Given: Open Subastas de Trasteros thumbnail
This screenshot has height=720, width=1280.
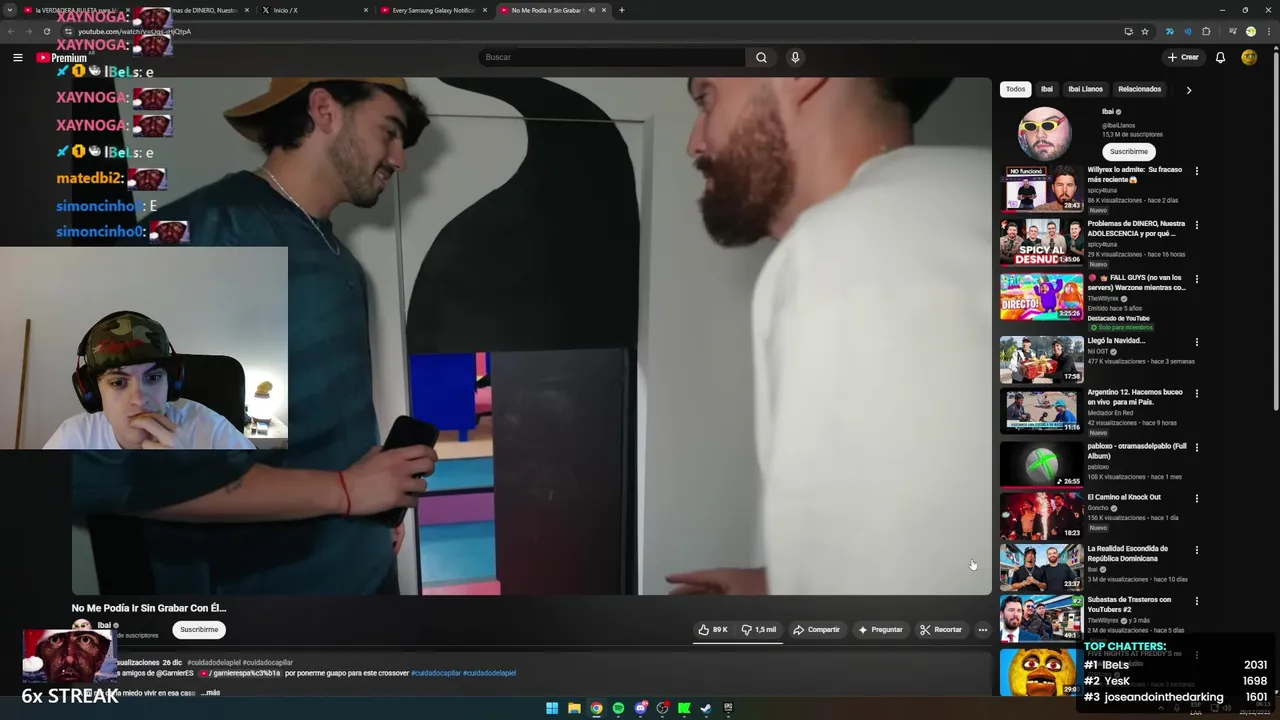Looking at the screenshot, I should tap(1041, 618).
